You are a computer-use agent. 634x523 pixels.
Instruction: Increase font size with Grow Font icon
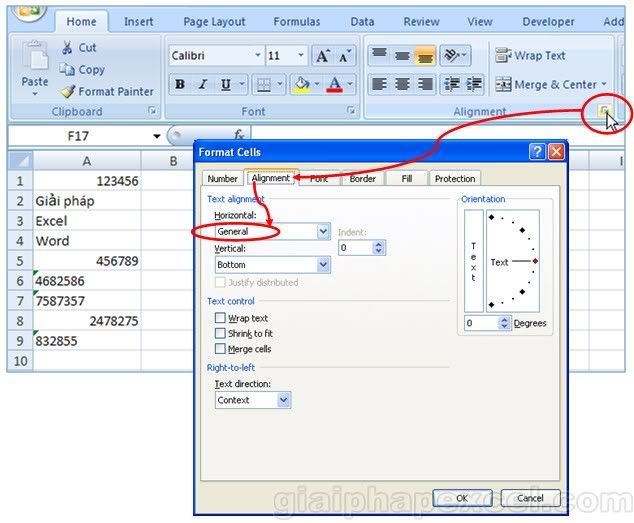click(x=323, y=56)
